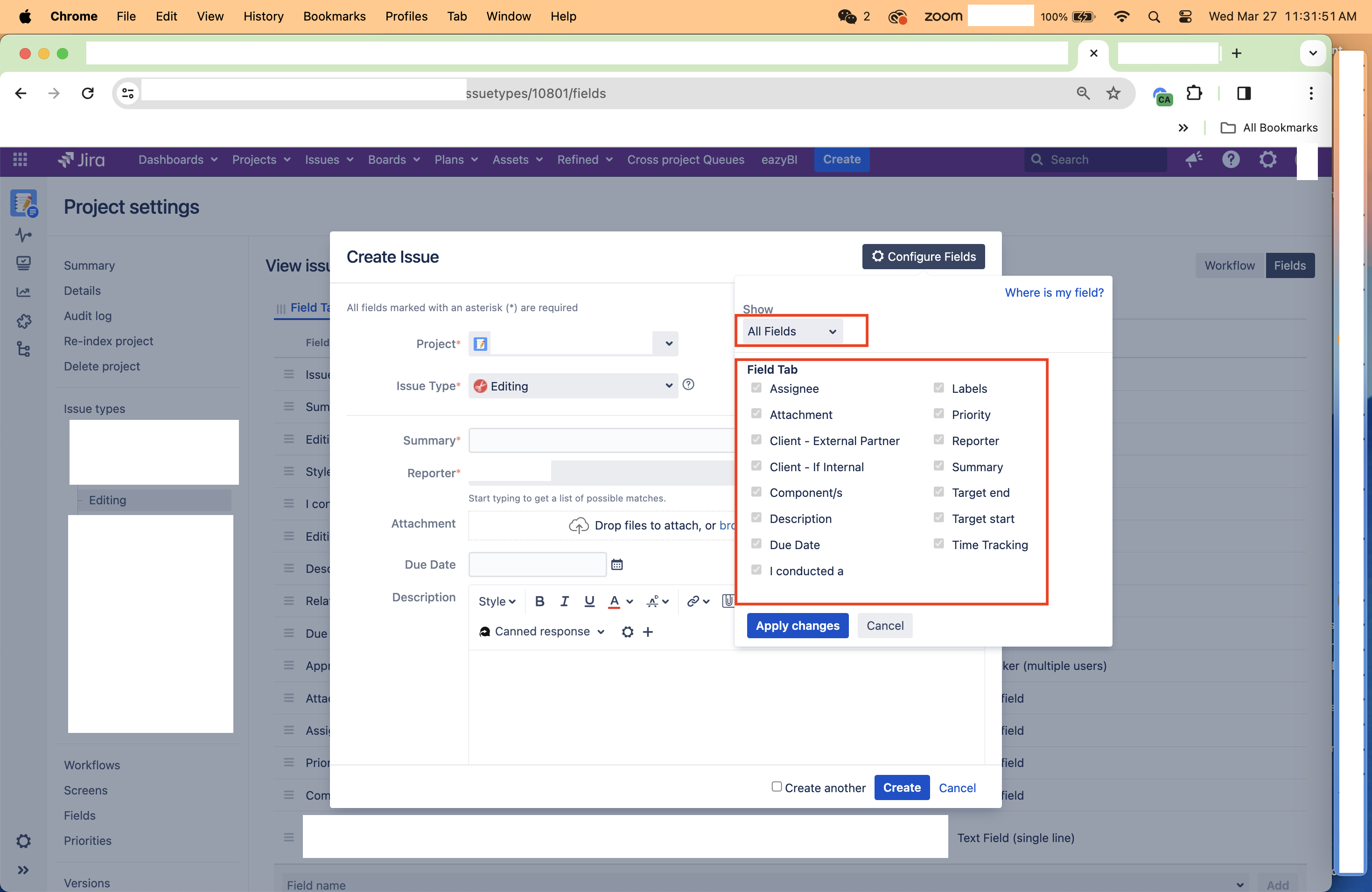
Task: Open the hierarchy tree icon in sidebar
Action: pos(23,349)
